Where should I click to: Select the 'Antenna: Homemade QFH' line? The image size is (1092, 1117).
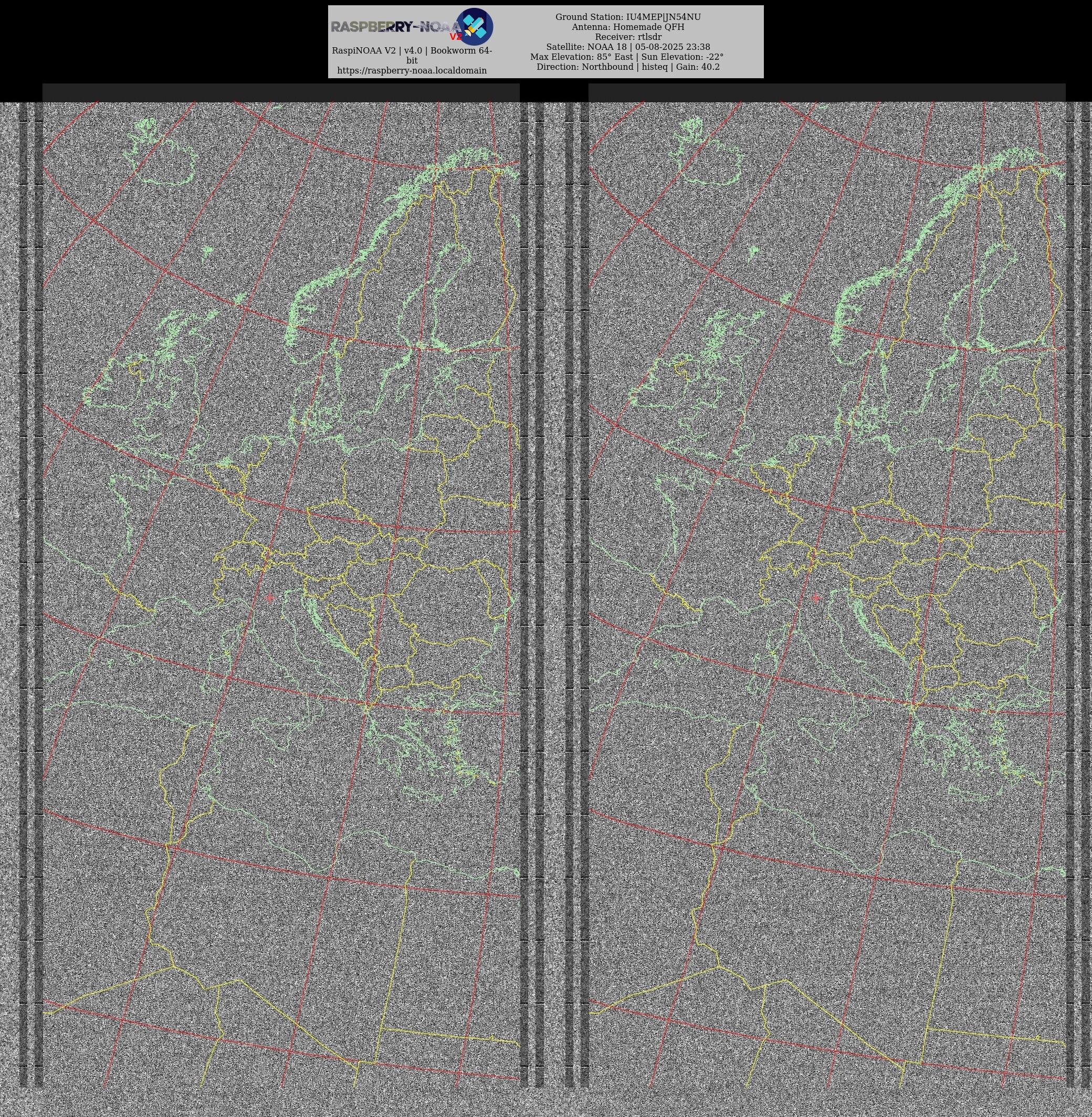pos(628,27)
